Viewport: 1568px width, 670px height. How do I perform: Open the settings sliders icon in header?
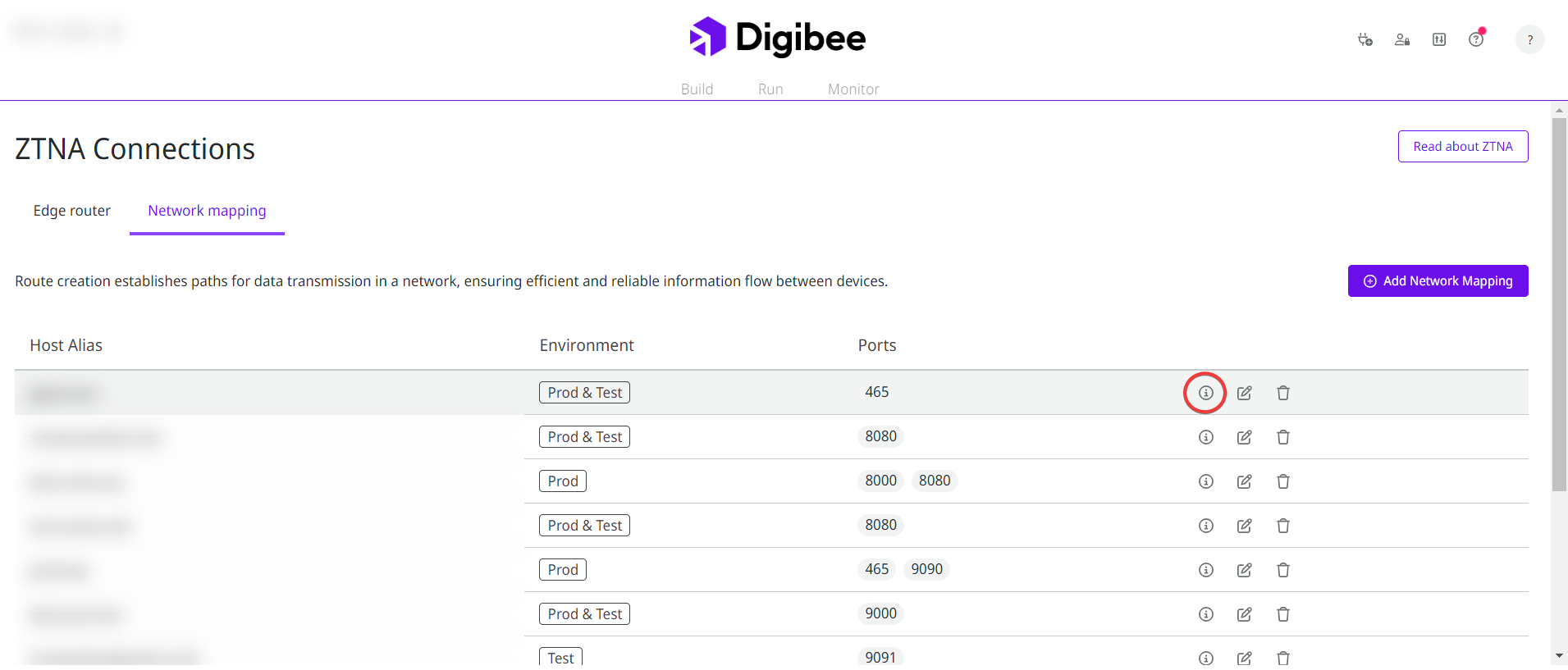pos(1439,39)
